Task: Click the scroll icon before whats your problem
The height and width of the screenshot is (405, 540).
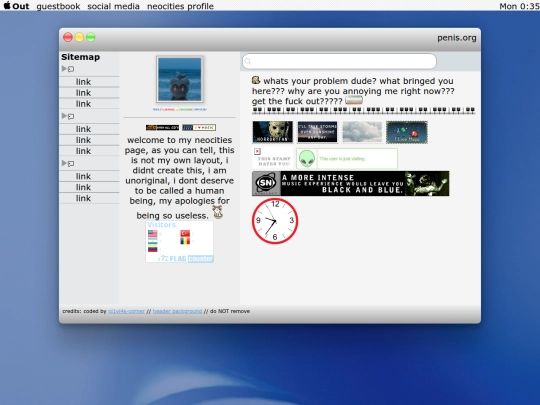Action: click(256, 80)
